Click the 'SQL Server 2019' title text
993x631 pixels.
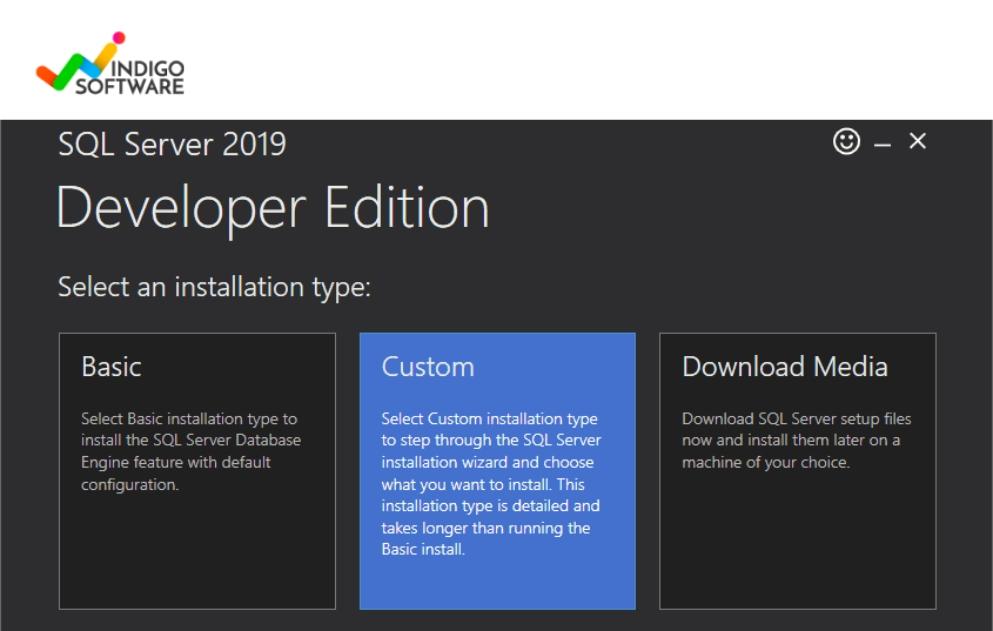(172, 144)
